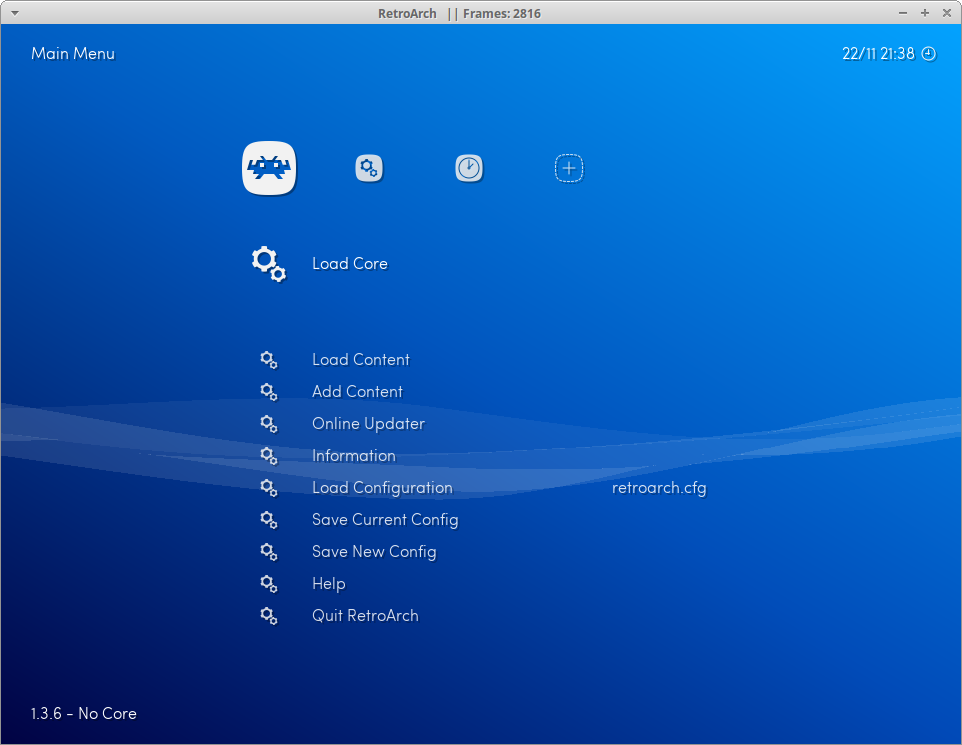Click the gear icon next to Quit RetroArch

268,615
